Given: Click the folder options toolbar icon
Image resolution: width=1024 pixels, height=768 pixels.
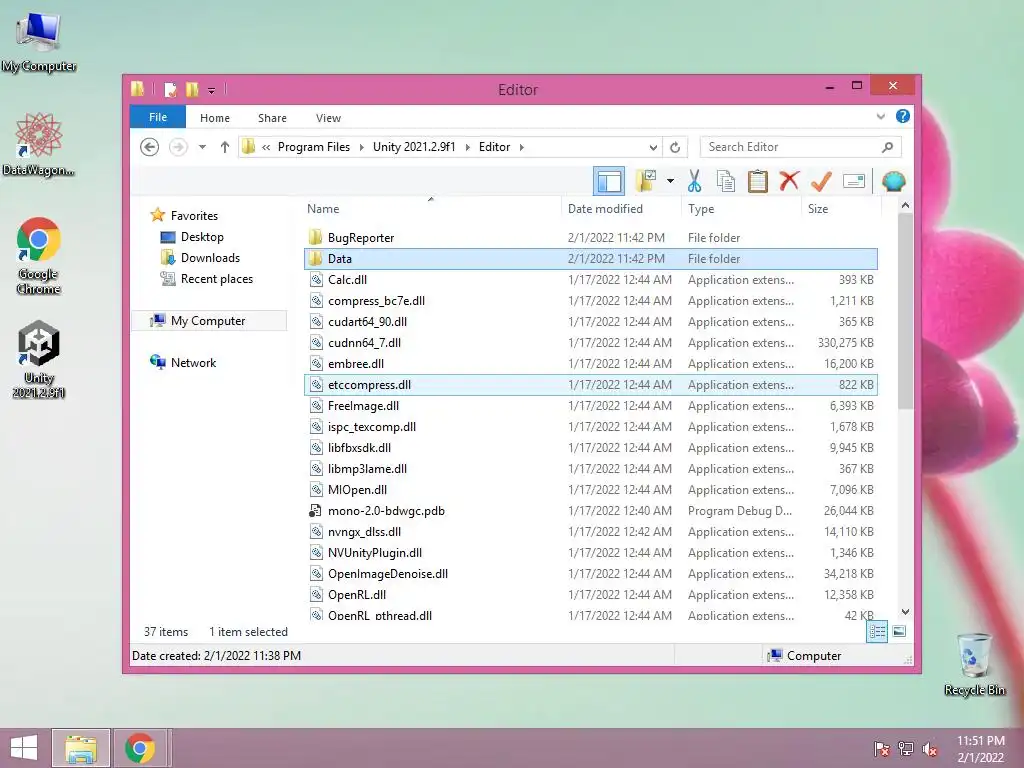Looking at the screenshot, I should click(x=645, y=181).
